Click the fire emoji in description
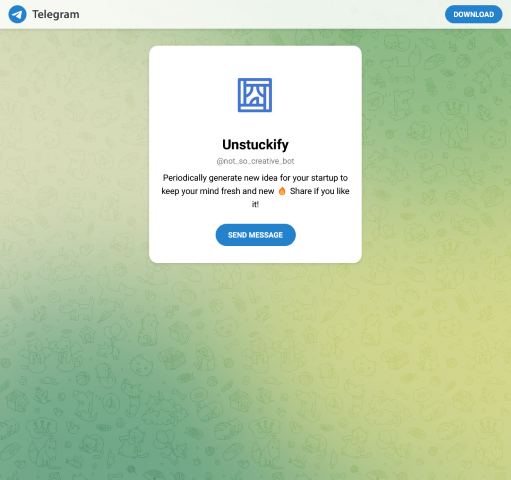This screenshot has height=480, width=511. coord(282,191)
